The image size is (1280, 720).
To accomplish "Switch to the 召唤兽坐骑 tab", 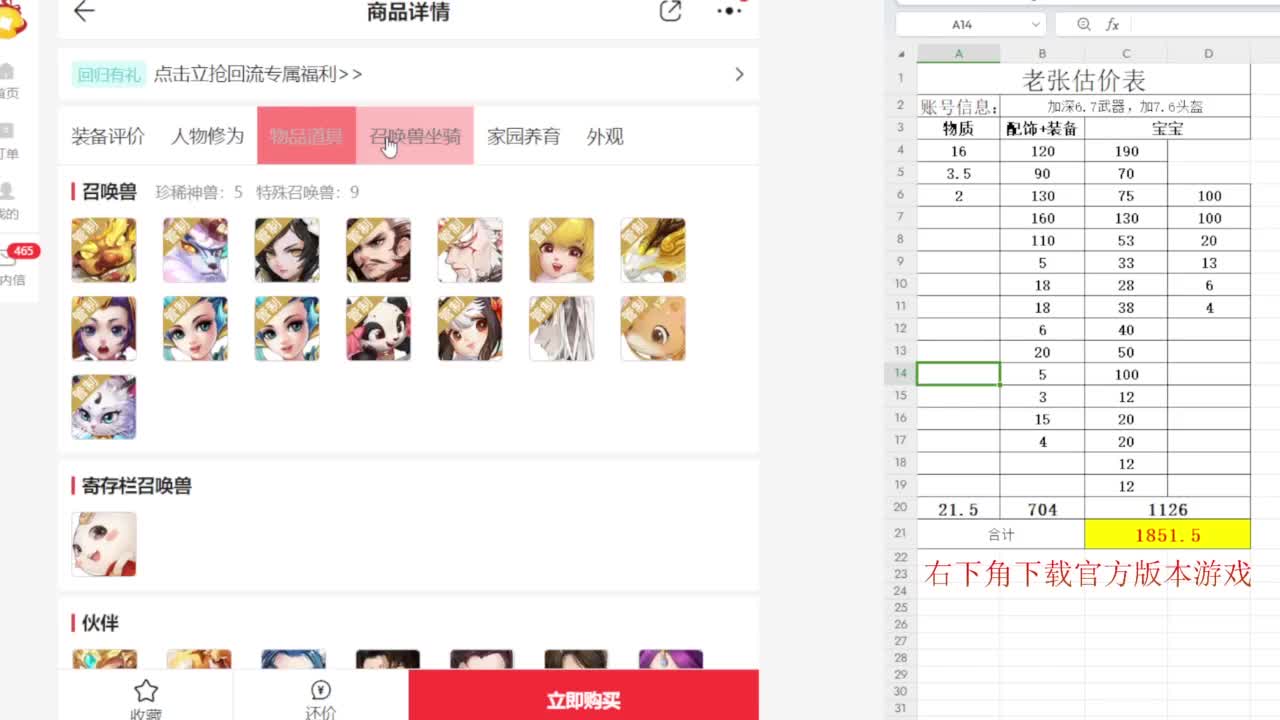I will tap(415, 136).
